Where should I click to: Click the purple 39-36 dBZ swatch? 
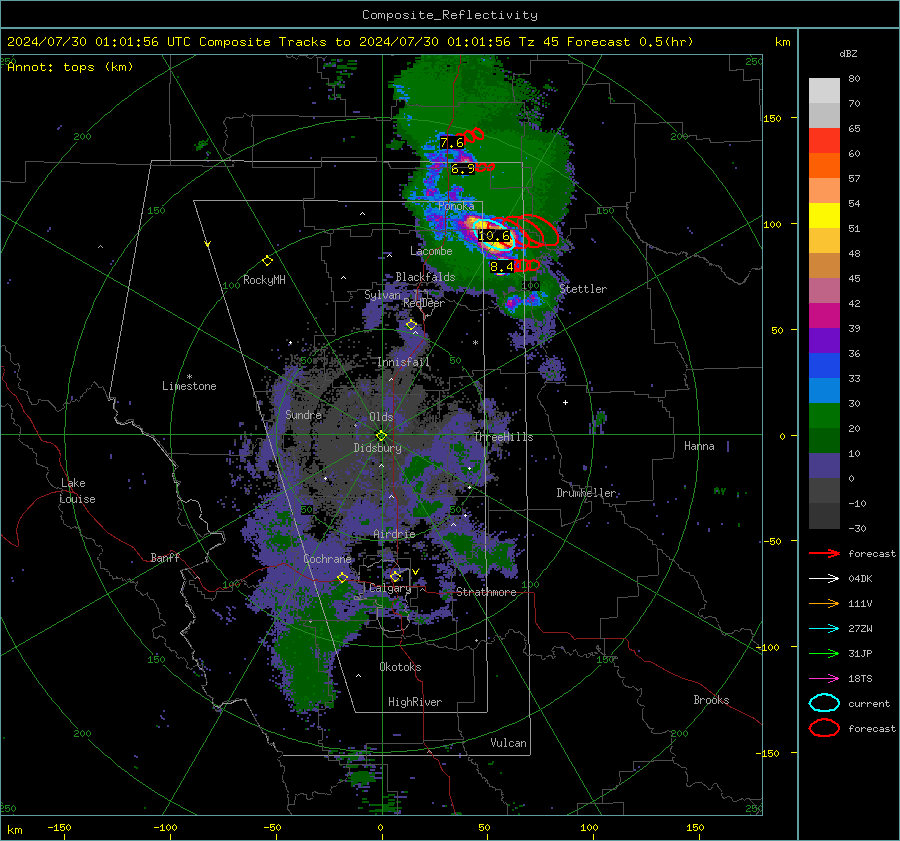click(824, 341)
